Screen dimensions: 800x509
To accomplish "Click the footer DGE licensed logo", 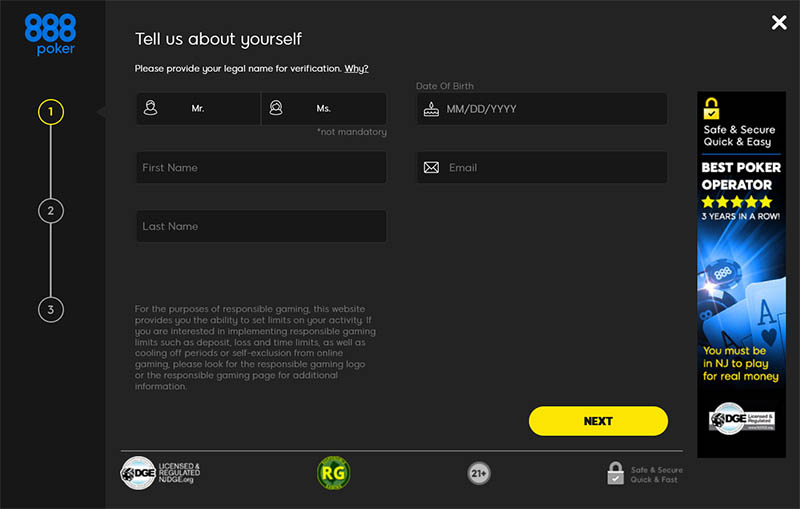I will [138, 473].
